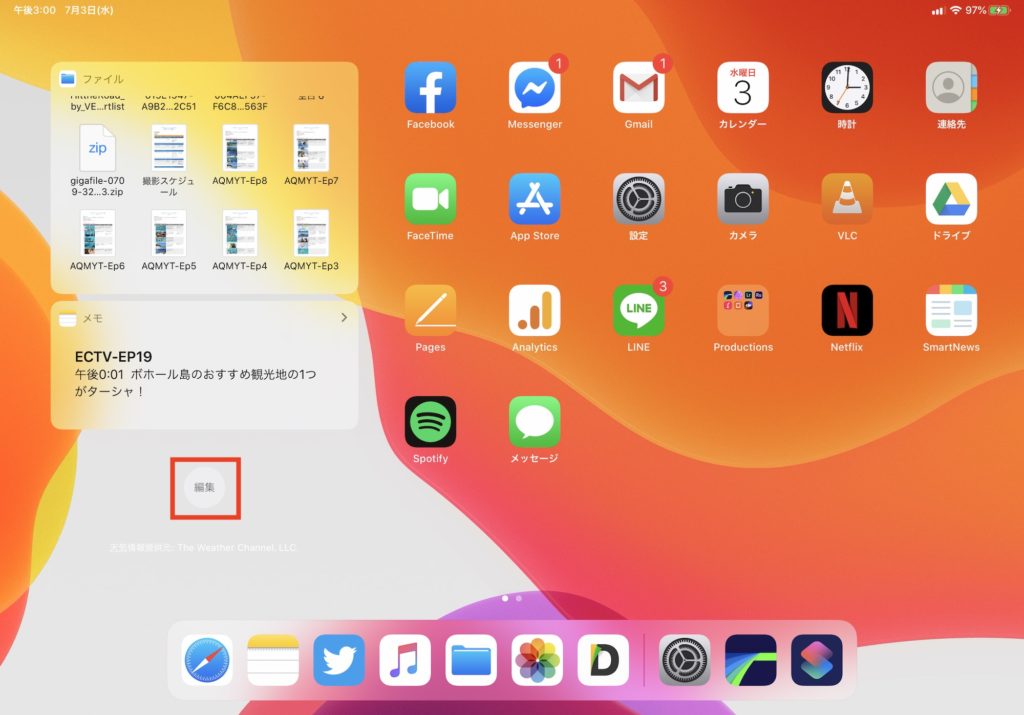This screenshot has height=715, width=1024.
Task: Open Messenger with one notification
Action: coord(534,88)
